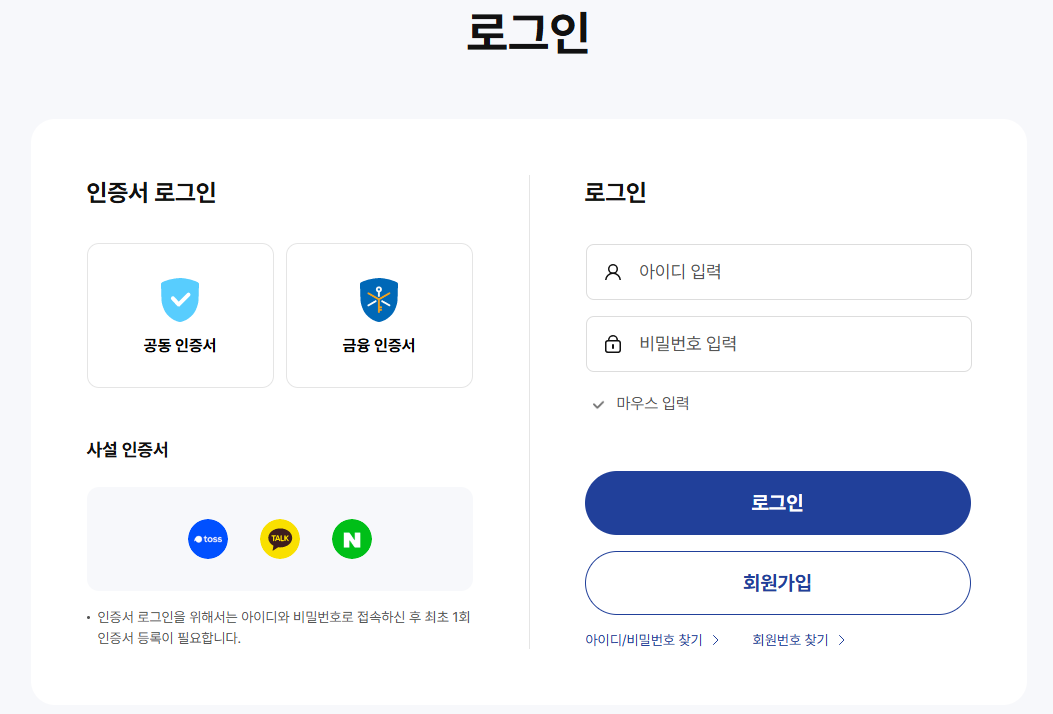Viewport: 1053px width, 714px height.
Task: Click the person icon in the ID field
Action: click(613, 271)
